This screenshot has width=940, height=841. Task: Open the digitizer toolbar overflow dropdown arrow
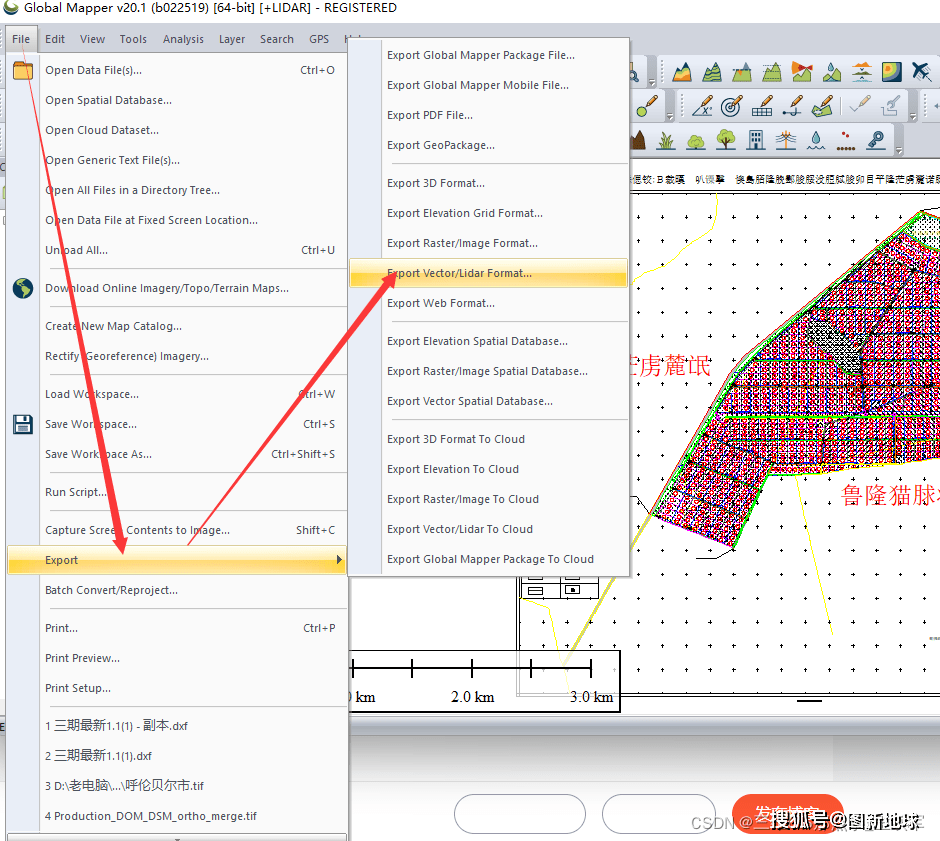[x=913, y=116]
